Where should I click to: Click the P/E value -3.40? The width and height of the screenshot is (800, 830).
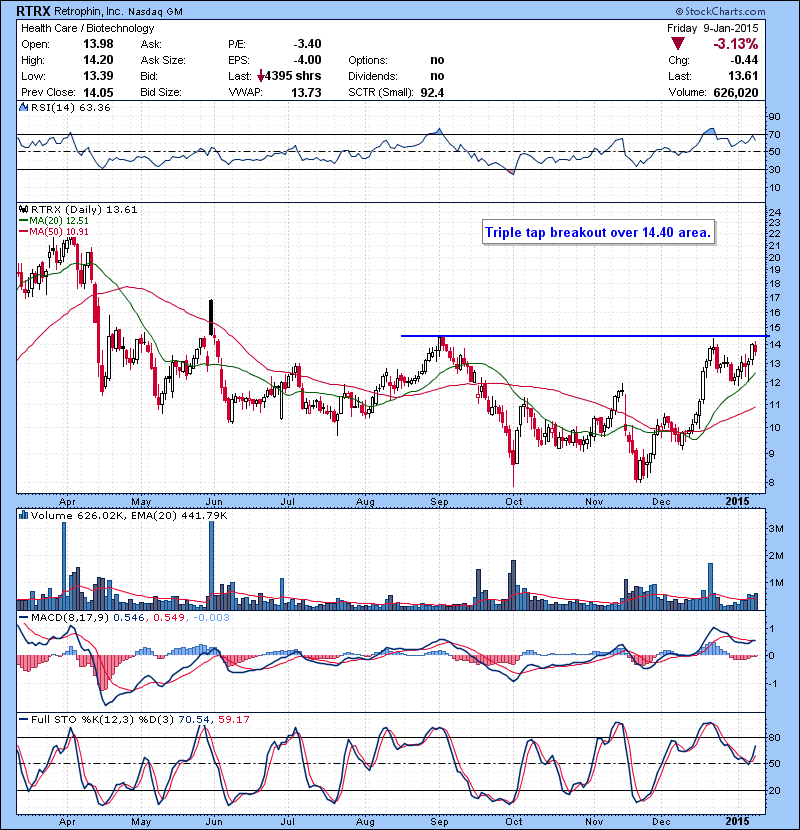pyautogui.click(x=307, y=44)
